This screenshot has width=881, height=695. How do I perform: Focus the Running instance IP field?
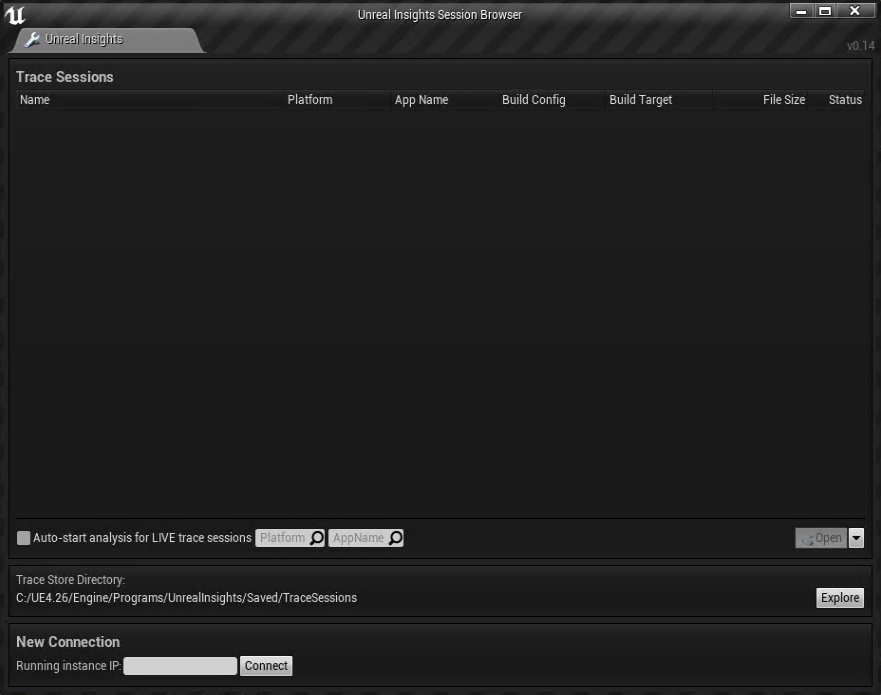[x=180, y=666]
